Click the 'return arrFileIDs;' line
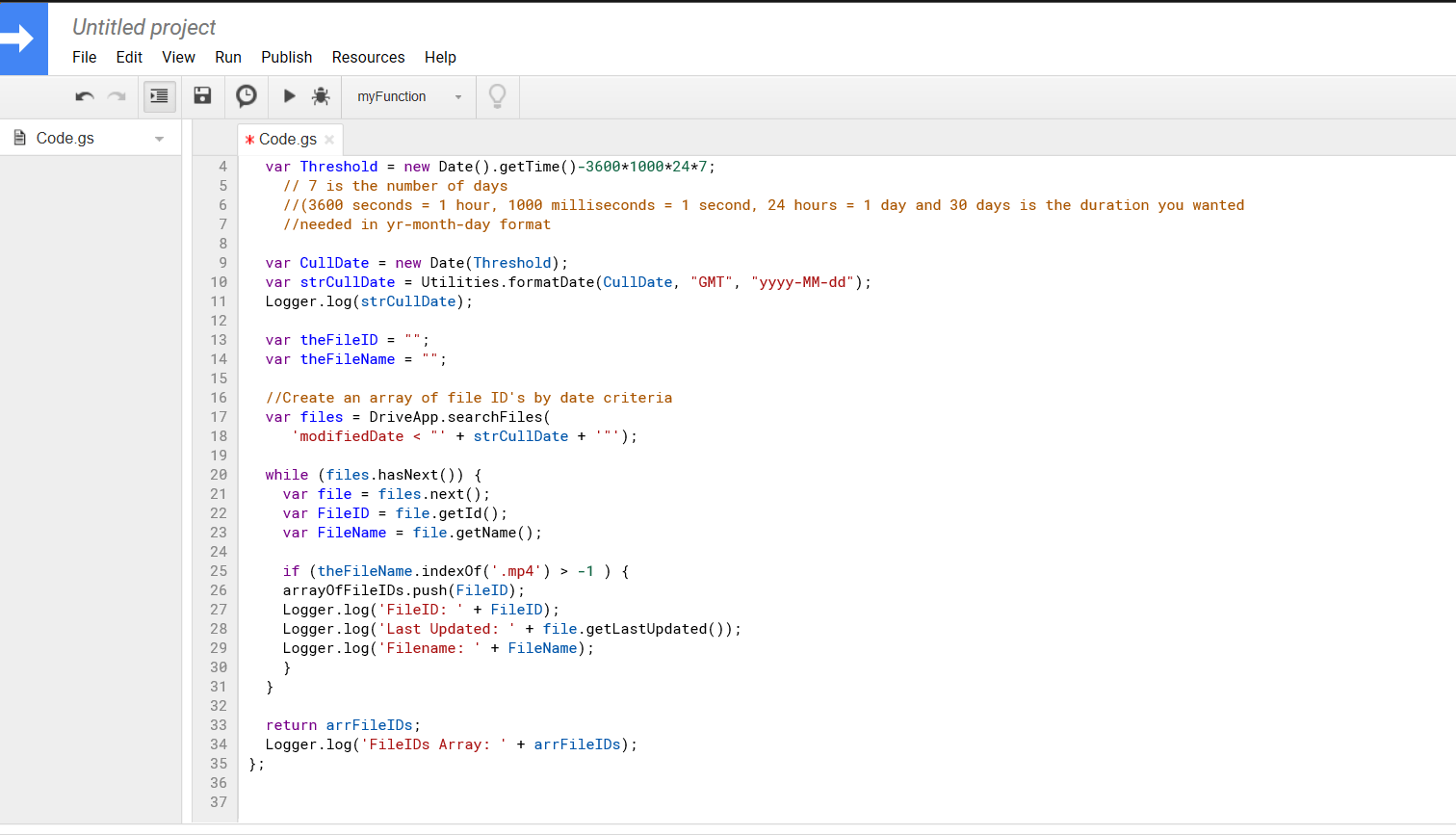Viewport: 1456px width, 835px height. [x=343, y=725]
